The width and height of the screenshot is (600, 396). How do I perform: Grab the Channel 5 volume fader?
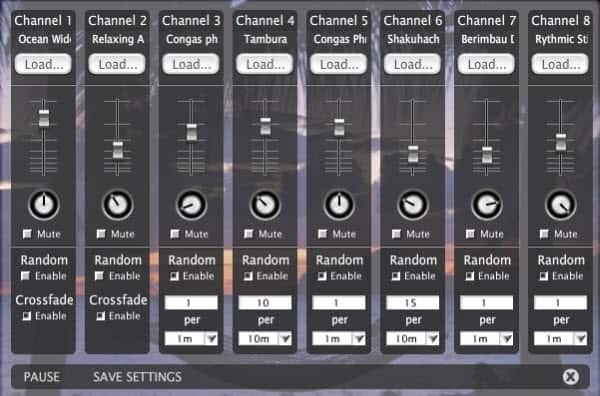[339, 127]
